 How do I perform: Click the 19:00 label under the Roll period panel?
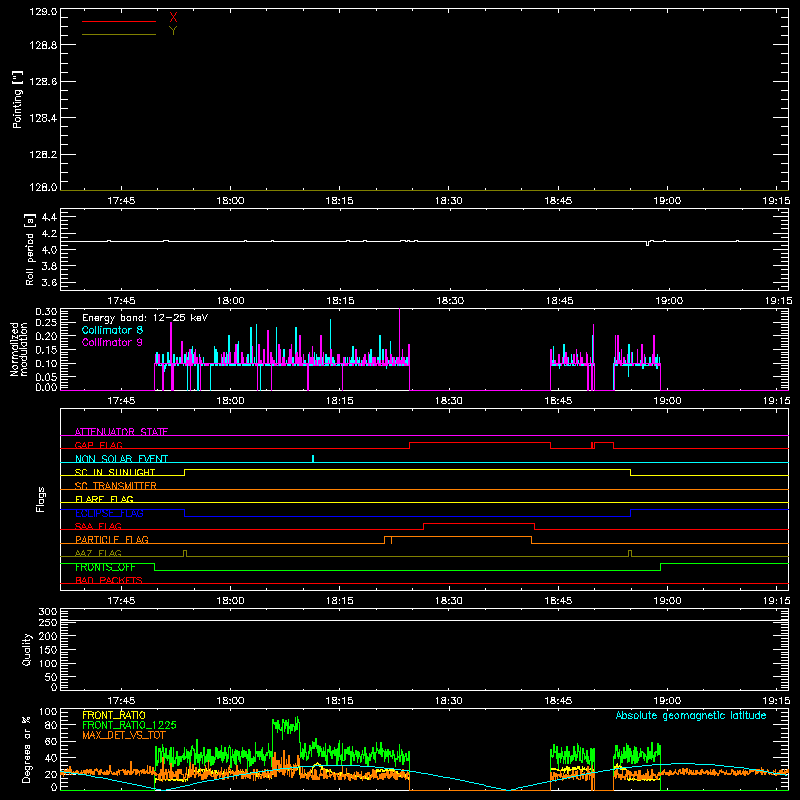point(669,301)
